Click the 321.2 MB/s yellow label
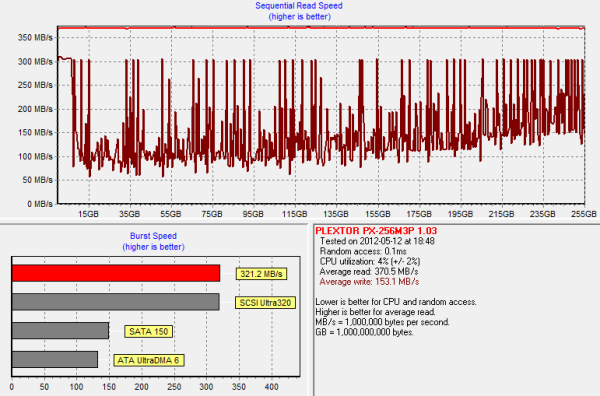The width and height of the screenshot is (600, 396). 261,274
